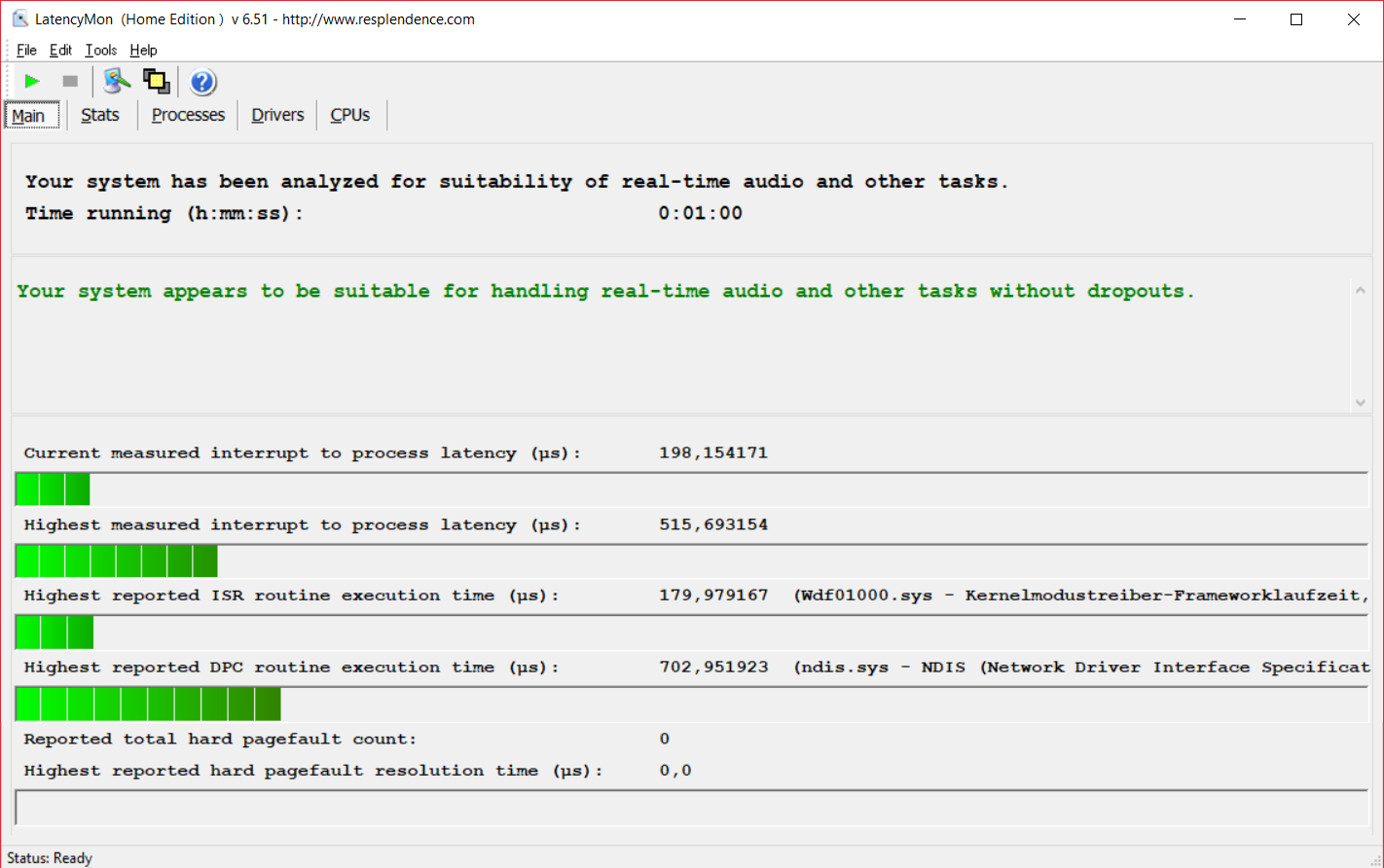
Task: Switch to the Stats tab
Action: pyautogui.click(x=100, y=115)
